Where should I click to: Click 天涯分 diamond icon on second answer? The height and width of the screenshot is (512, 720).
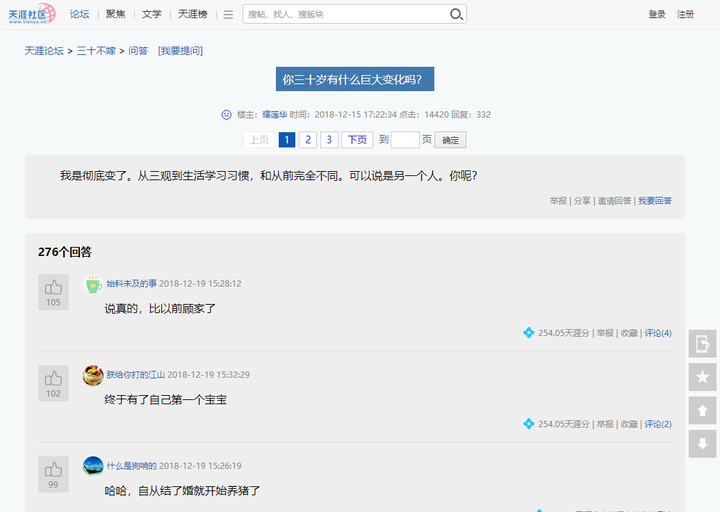[529, 423]
